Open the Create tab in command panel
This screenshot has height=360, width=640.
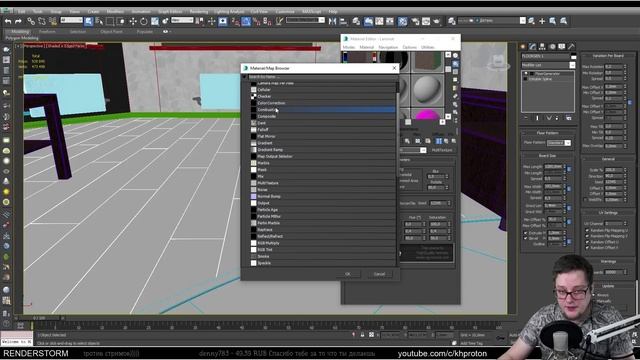click(x=523, y=47)
